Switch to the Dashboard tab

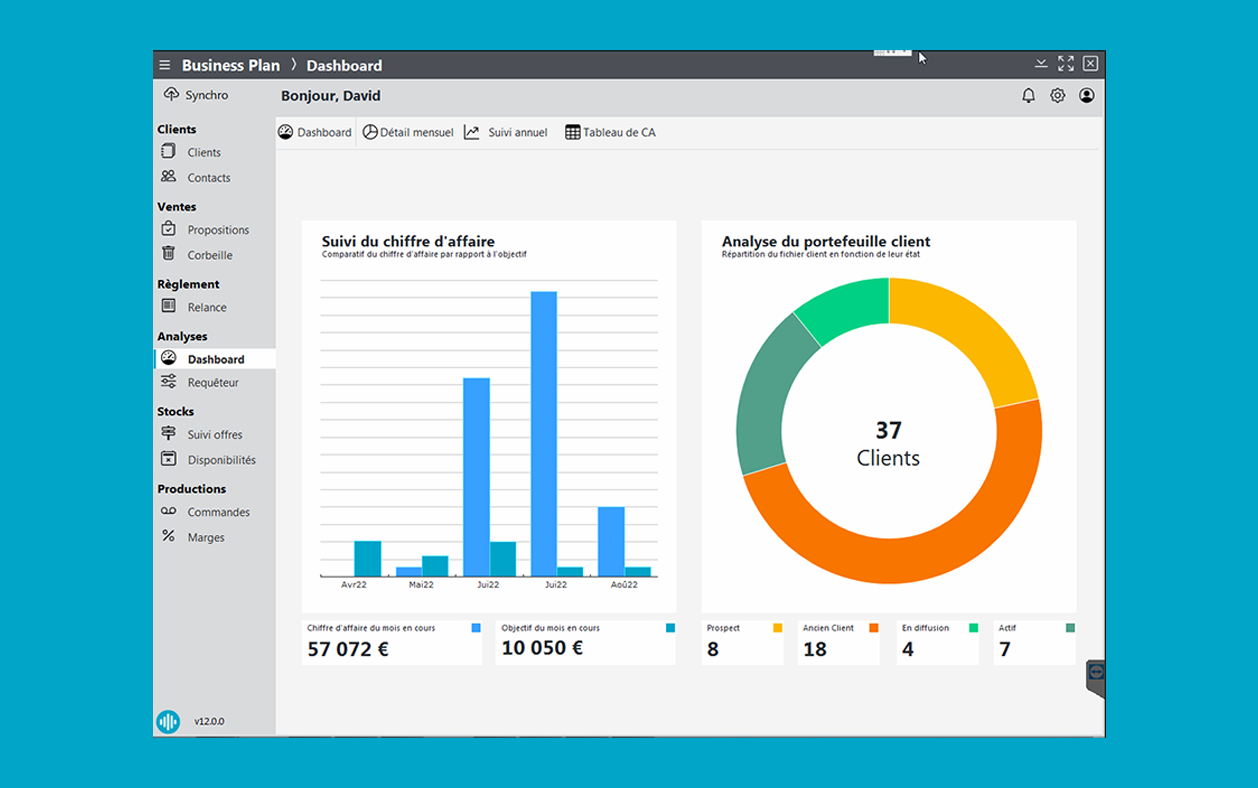click(x=315, y=132)
